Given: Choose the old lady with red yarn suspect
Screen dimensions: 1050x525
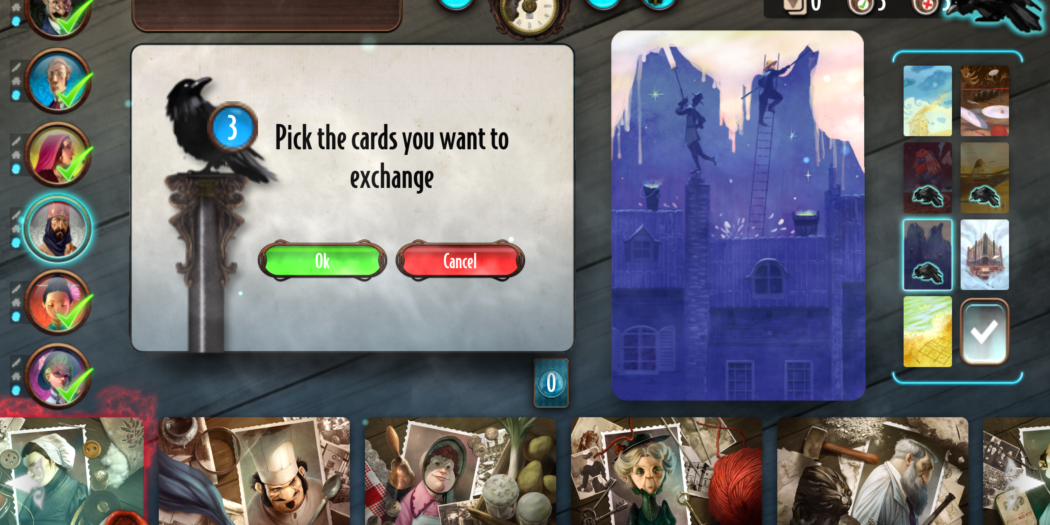Looking at the screenshot, I should click(x=666, y=471).
